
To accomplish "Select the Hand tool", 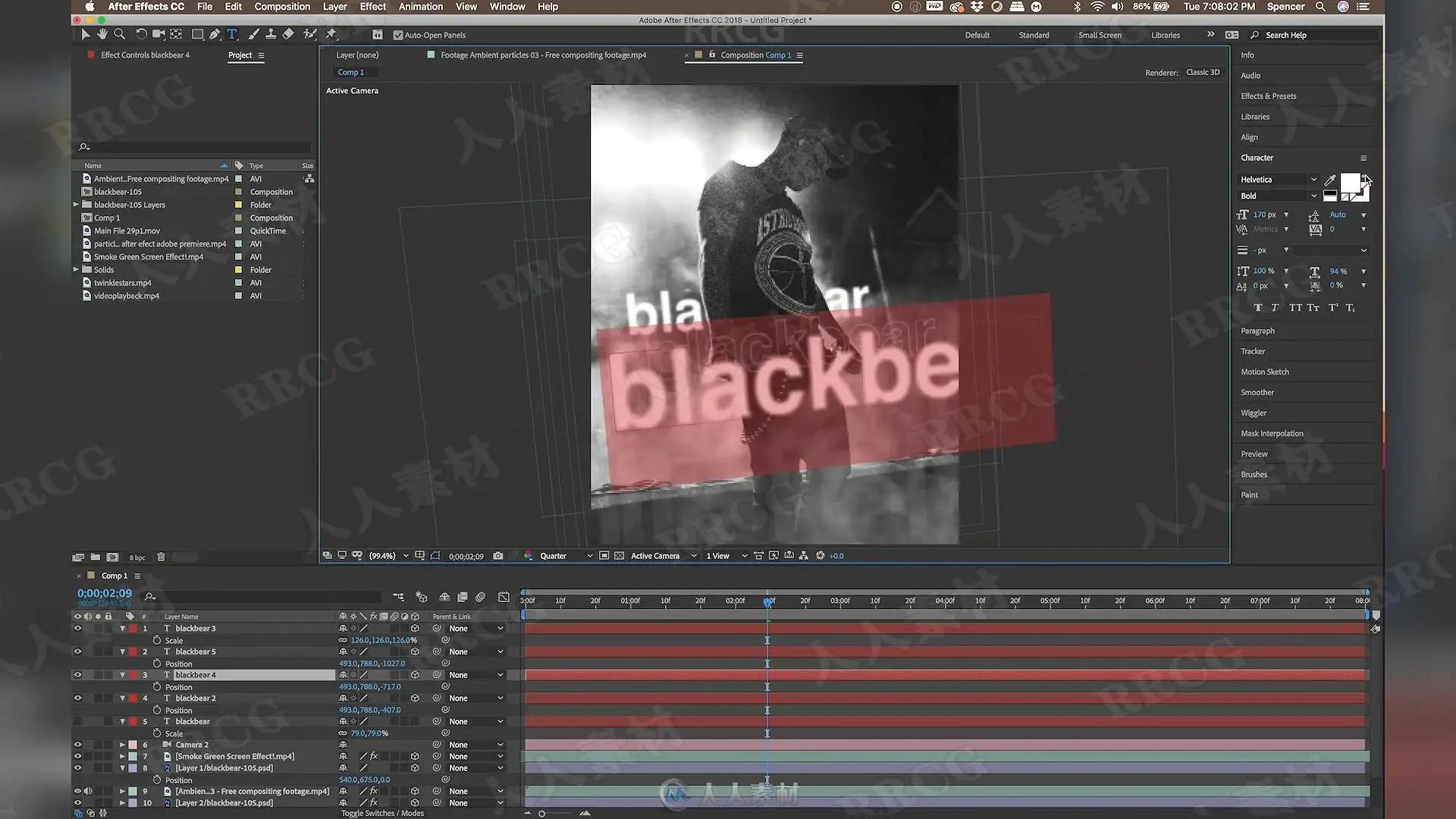I will 102,34.
